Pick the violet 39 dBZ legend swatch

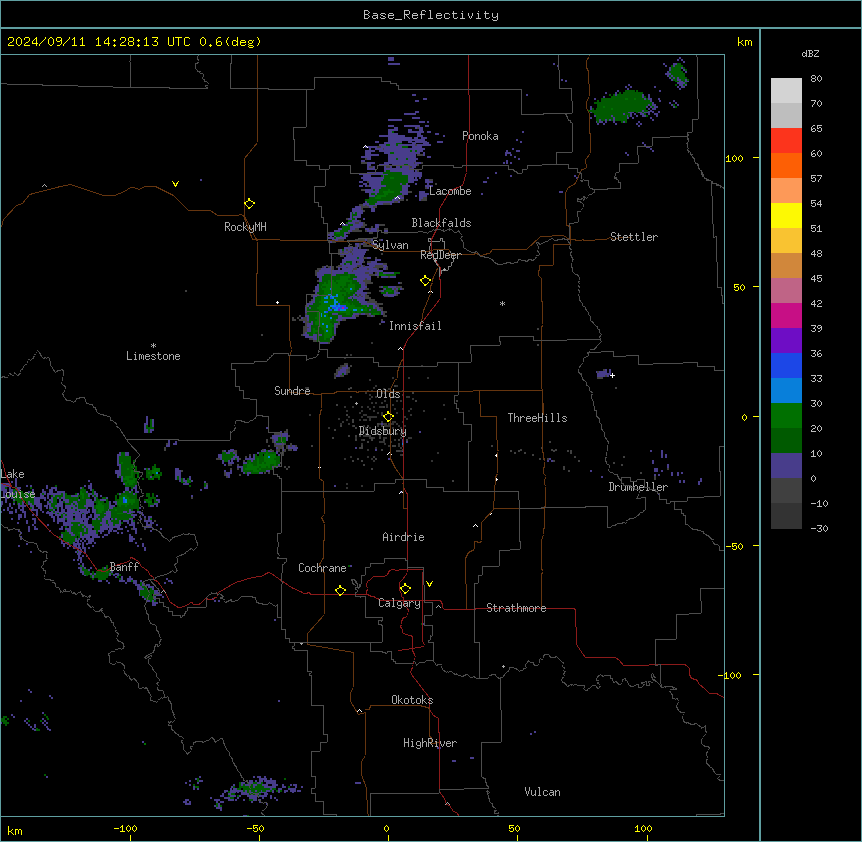[x=786, y=341]
